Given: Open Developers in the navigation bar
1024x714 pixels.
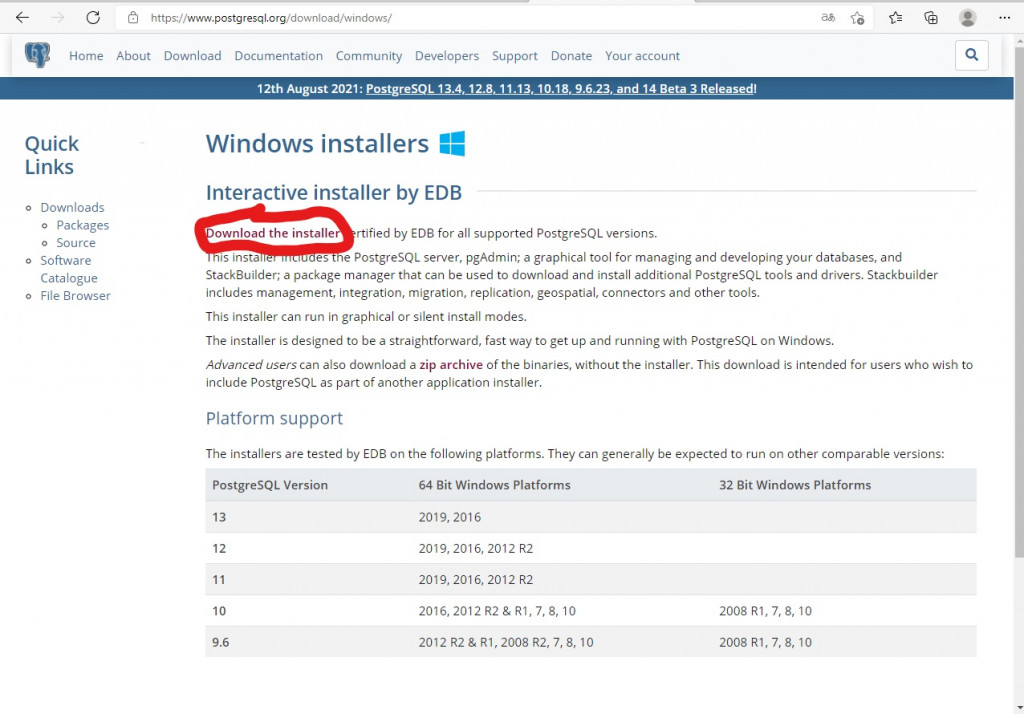Looking at the screenshot, I should pos(447,56).
